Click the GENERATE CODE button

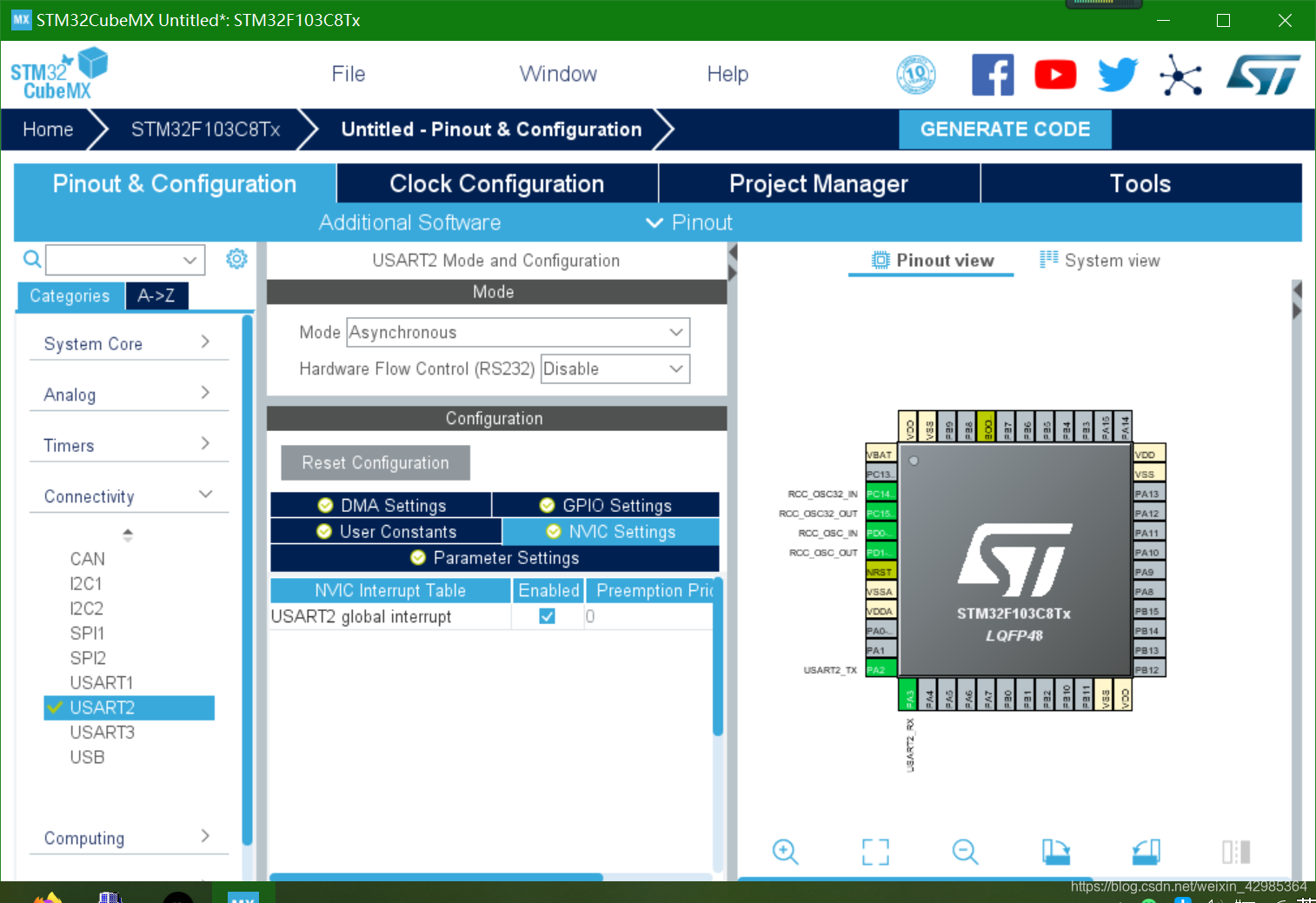pos(1005,129)
